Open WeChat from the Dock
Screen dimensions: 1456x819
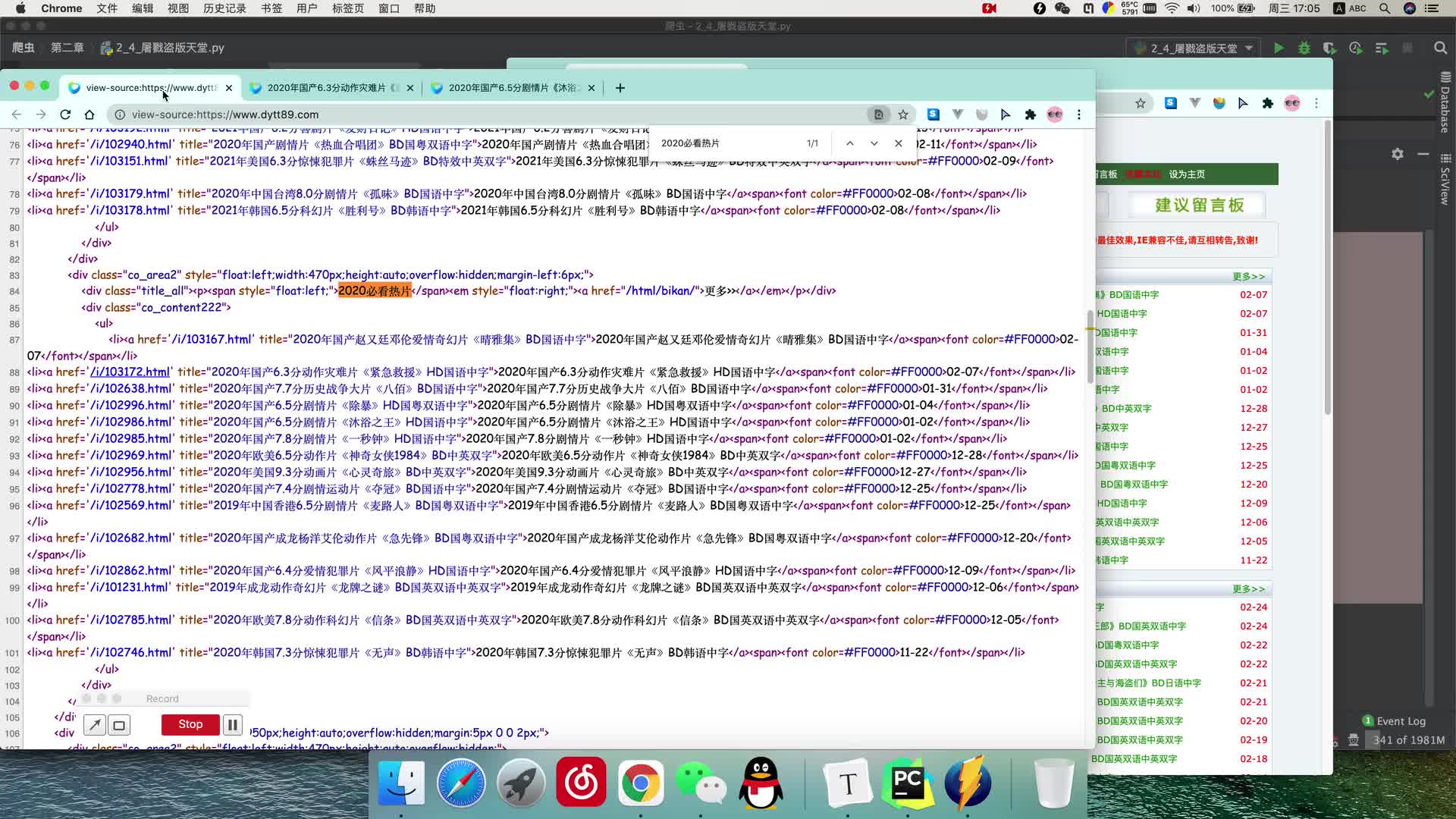tap(700, 783)
